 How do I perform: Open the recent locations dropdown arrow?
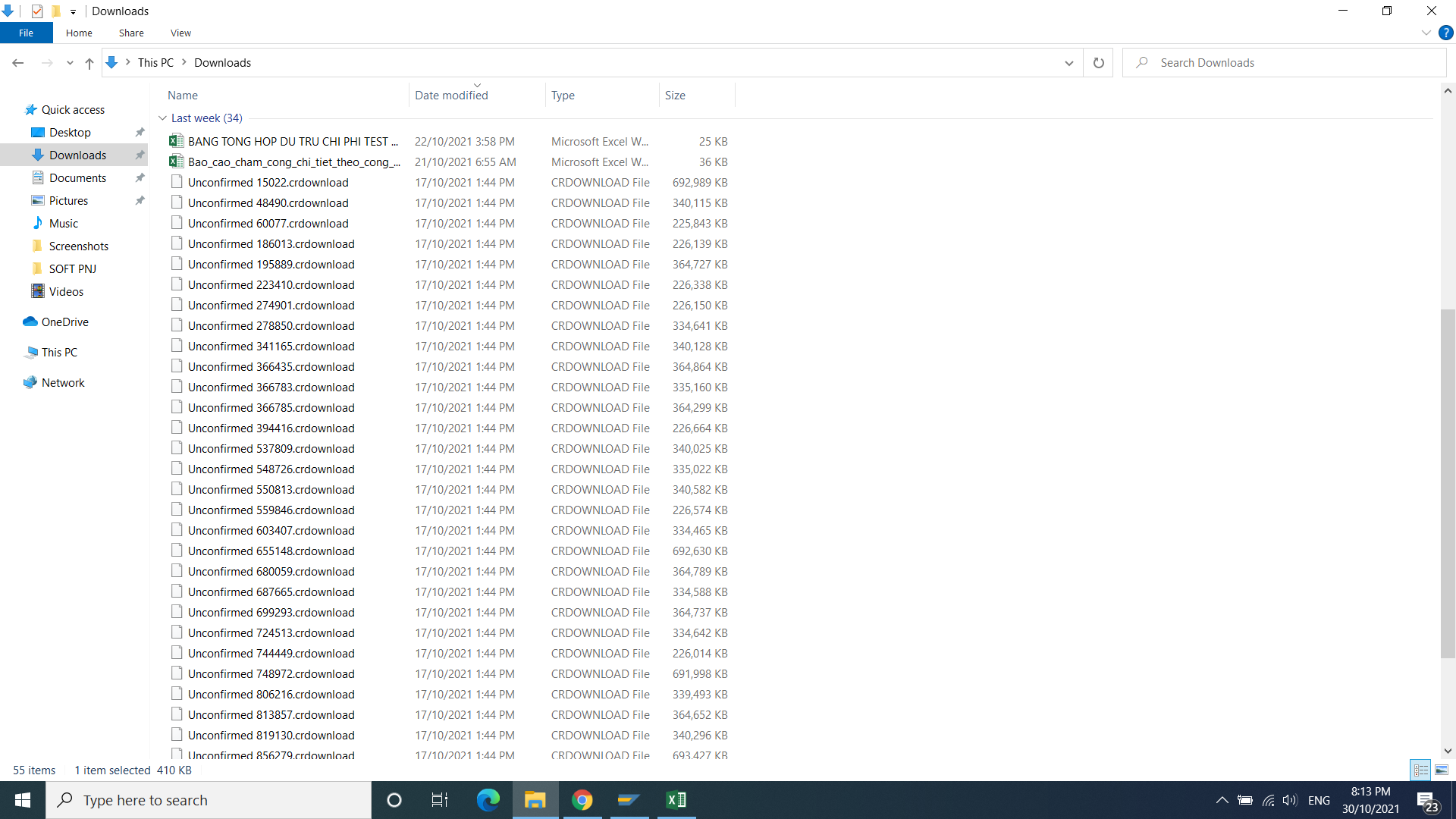coord(70,63)
